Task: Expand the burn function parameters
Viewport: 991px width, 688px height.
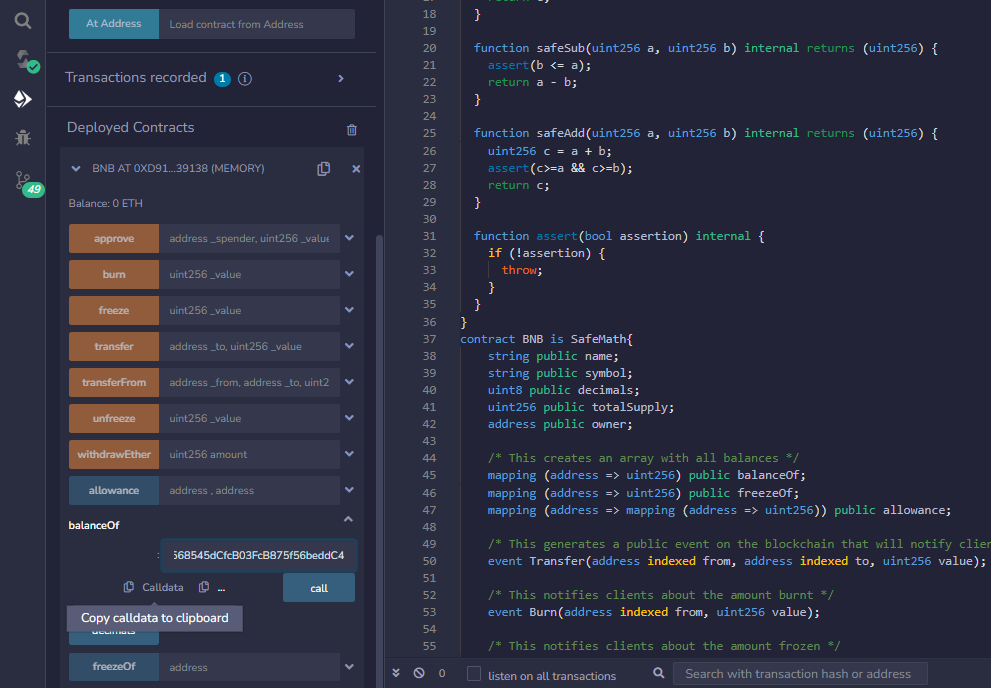Action: click(x=350, y=274)
